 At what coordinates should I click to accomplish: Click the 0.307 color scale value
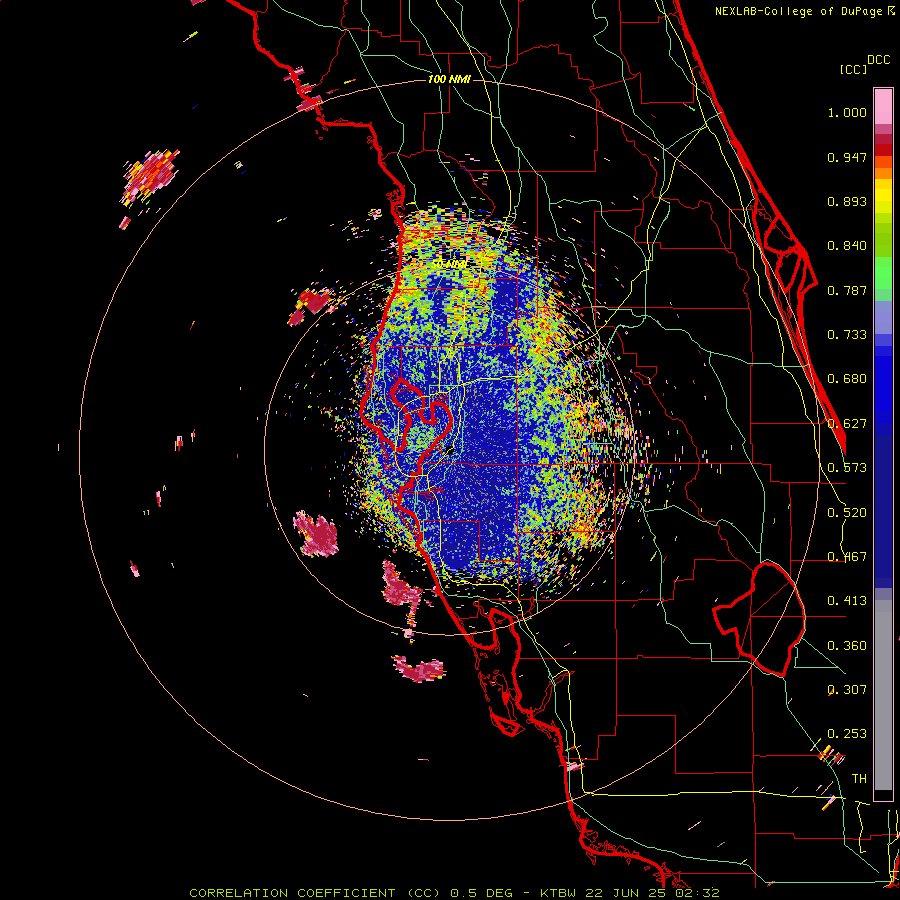point(847,690)
